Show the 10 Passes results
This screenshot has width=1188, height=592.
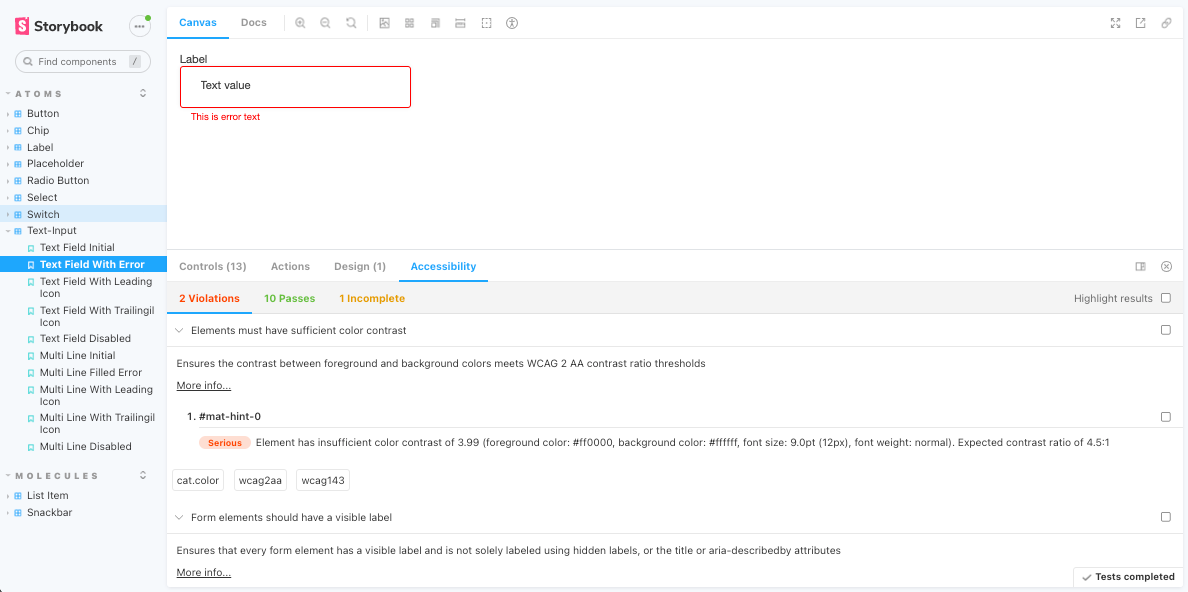289,299
